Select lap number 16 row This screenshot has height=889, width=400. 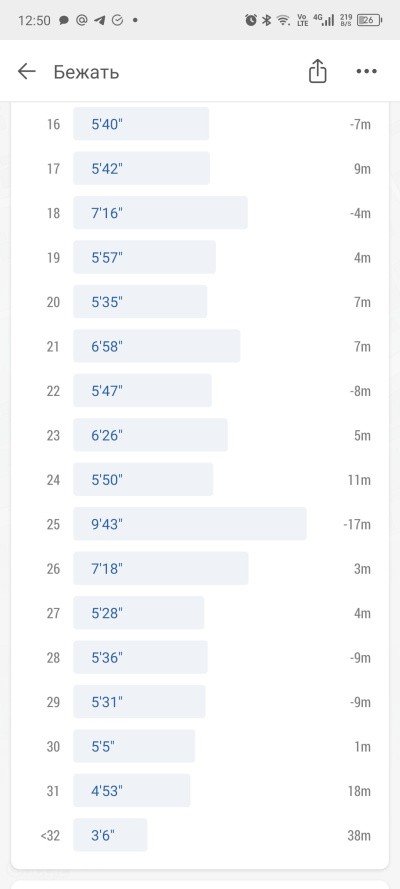coord(200,124)
